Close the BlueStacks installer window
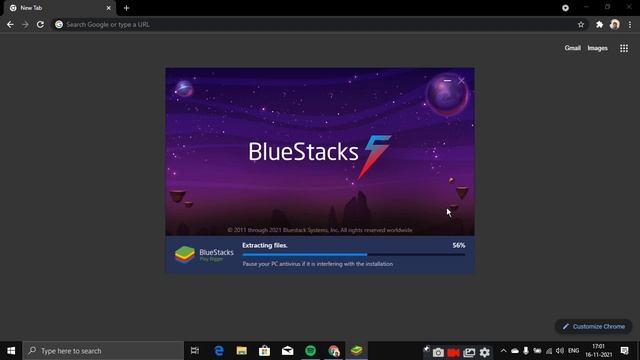640x360 pixels. pyautogui.click(x=461, y=81)
